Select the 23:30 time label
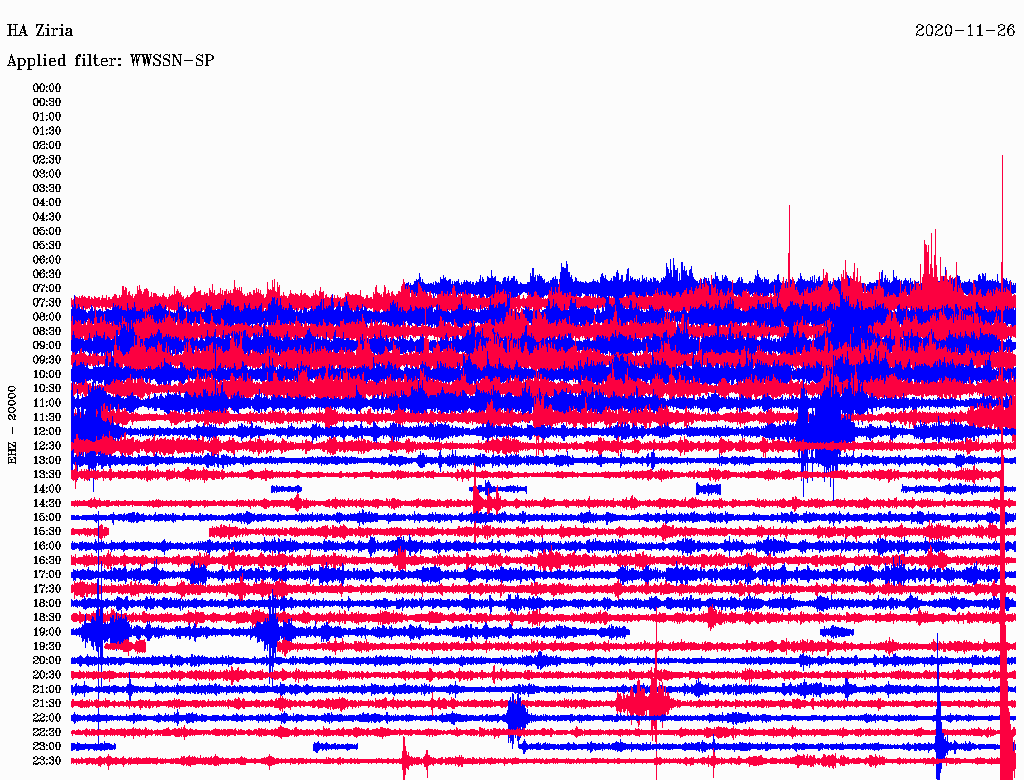Viewport: 1024px width, 780px height. 47,761
